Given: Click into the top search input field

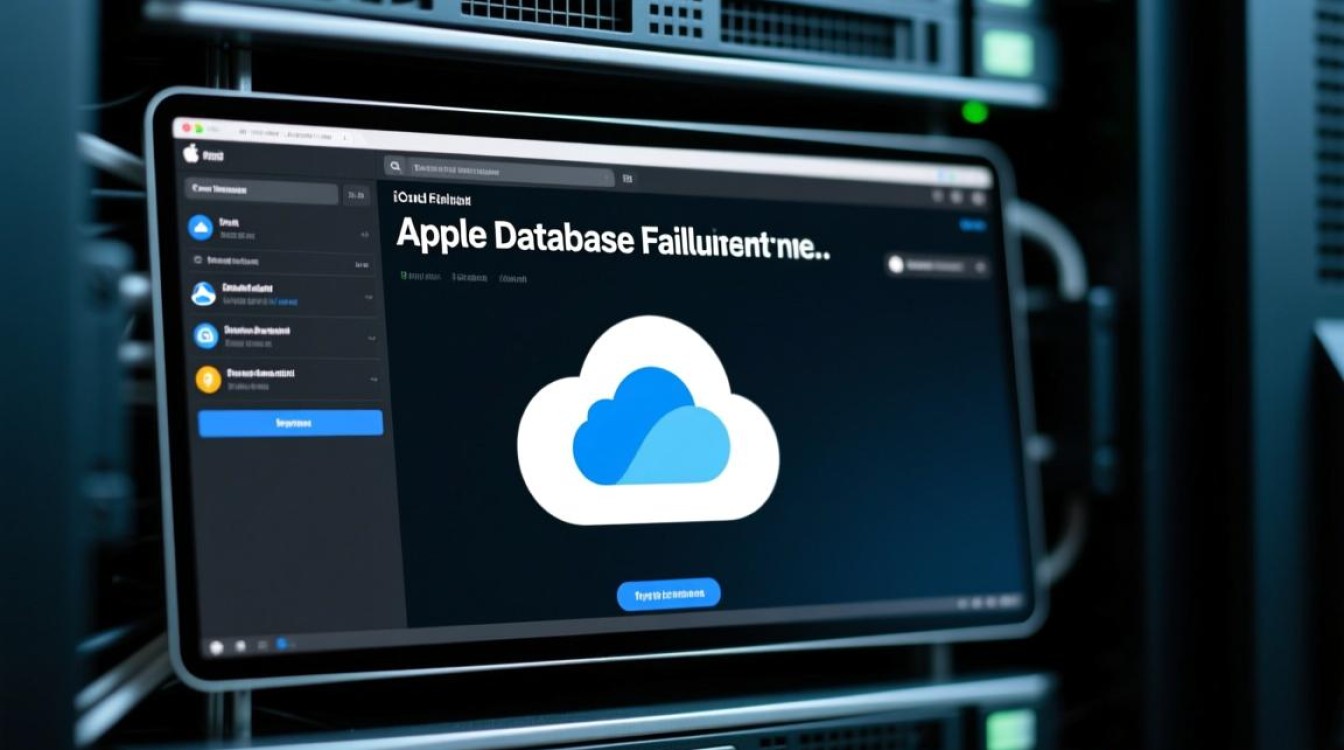Looking at the screenshot, I should pyautogui.click(x=510, y=172).
